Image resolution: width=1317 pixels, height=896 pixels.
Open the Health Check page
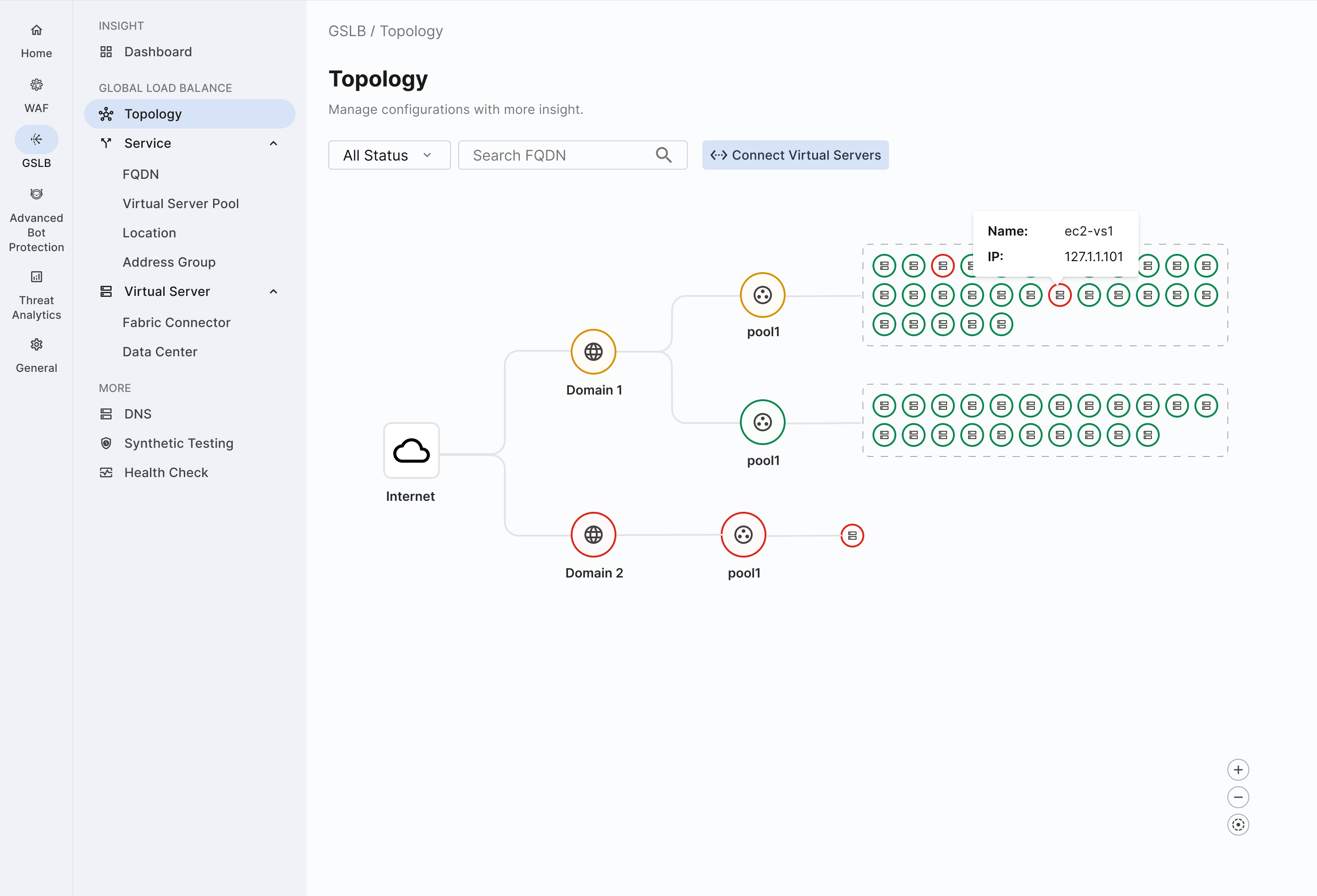[166, 472]
